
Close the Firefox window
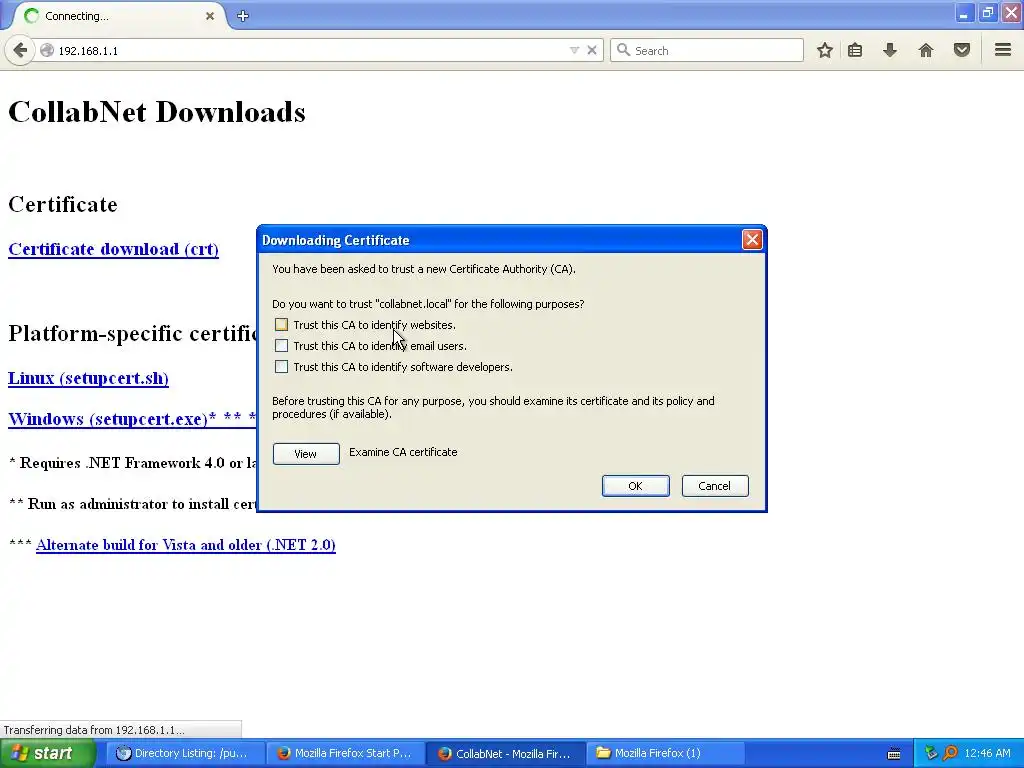tap(1011, 13)
